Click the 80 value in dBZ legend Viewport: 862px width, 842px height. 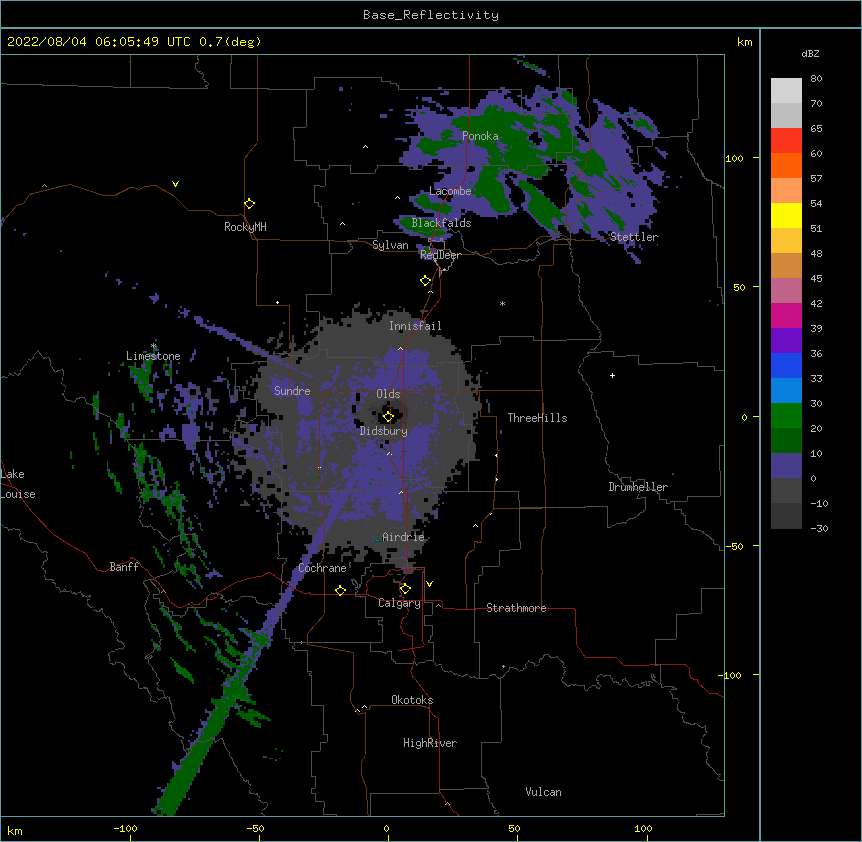click(x=816, y=79)
